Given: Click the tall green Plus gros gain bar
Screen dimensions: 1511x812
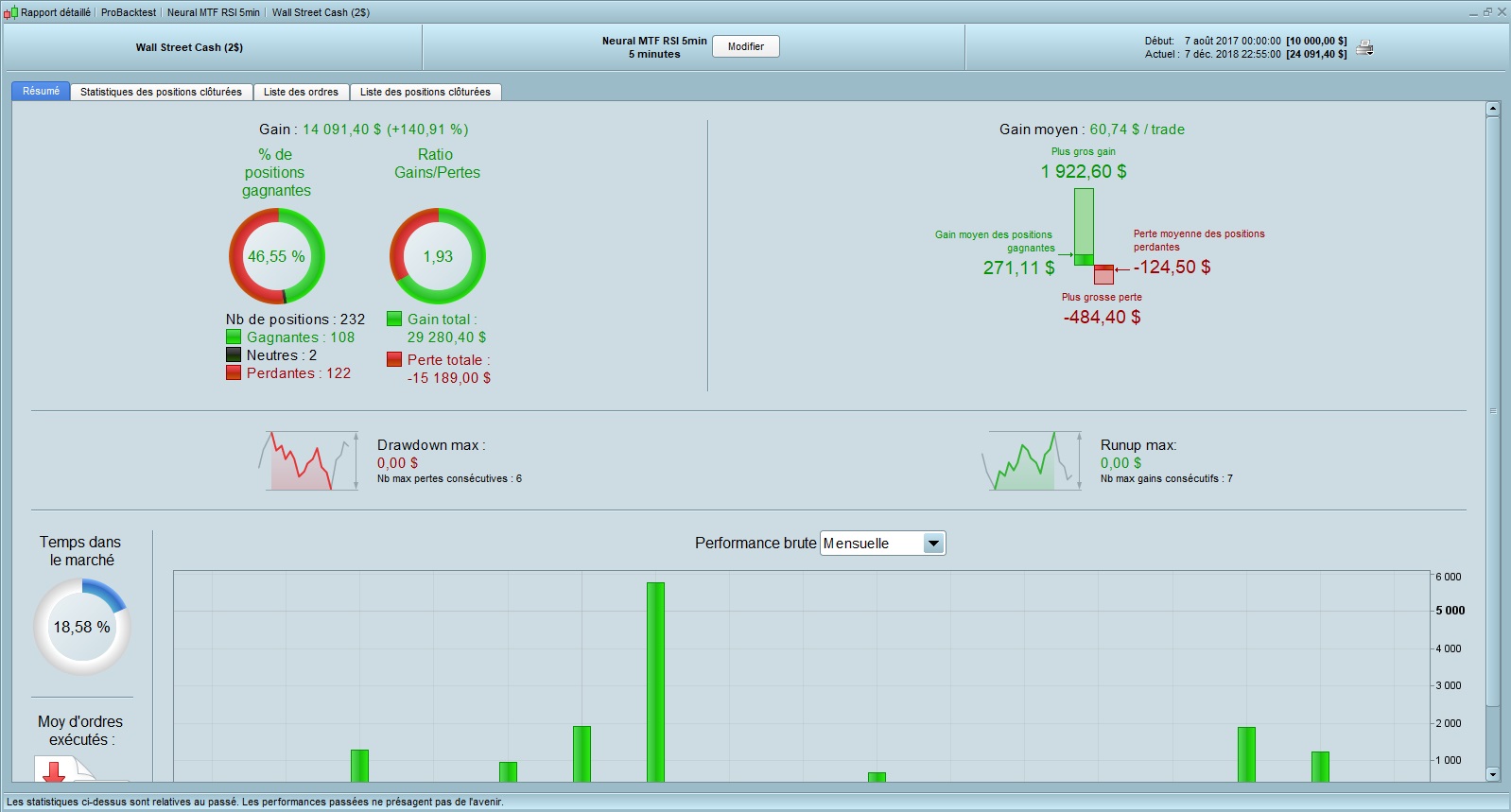Looking at the screenshot, I should 1084,227.
